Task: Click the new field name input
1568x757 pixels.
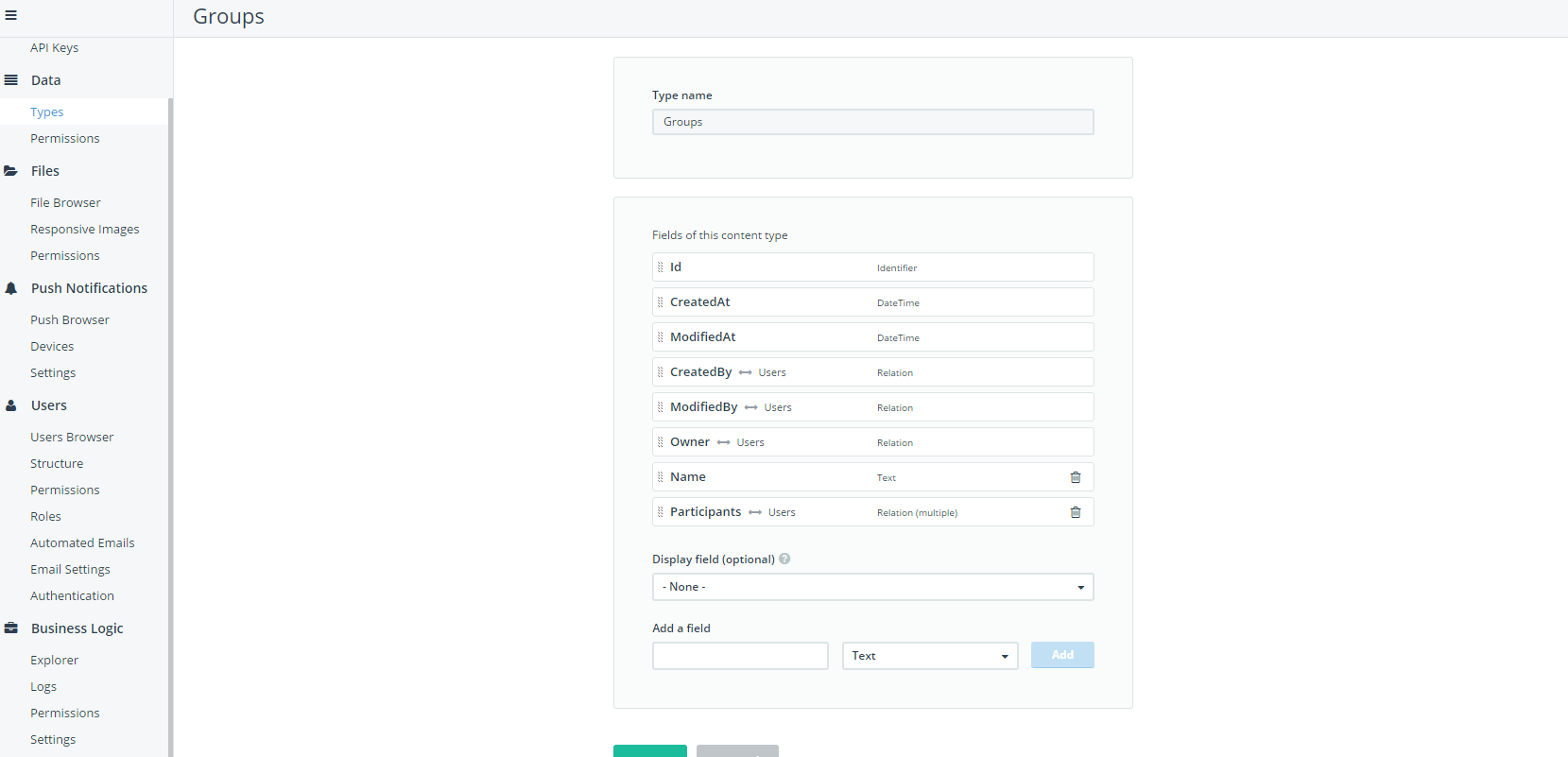Action: click(740, 656)
